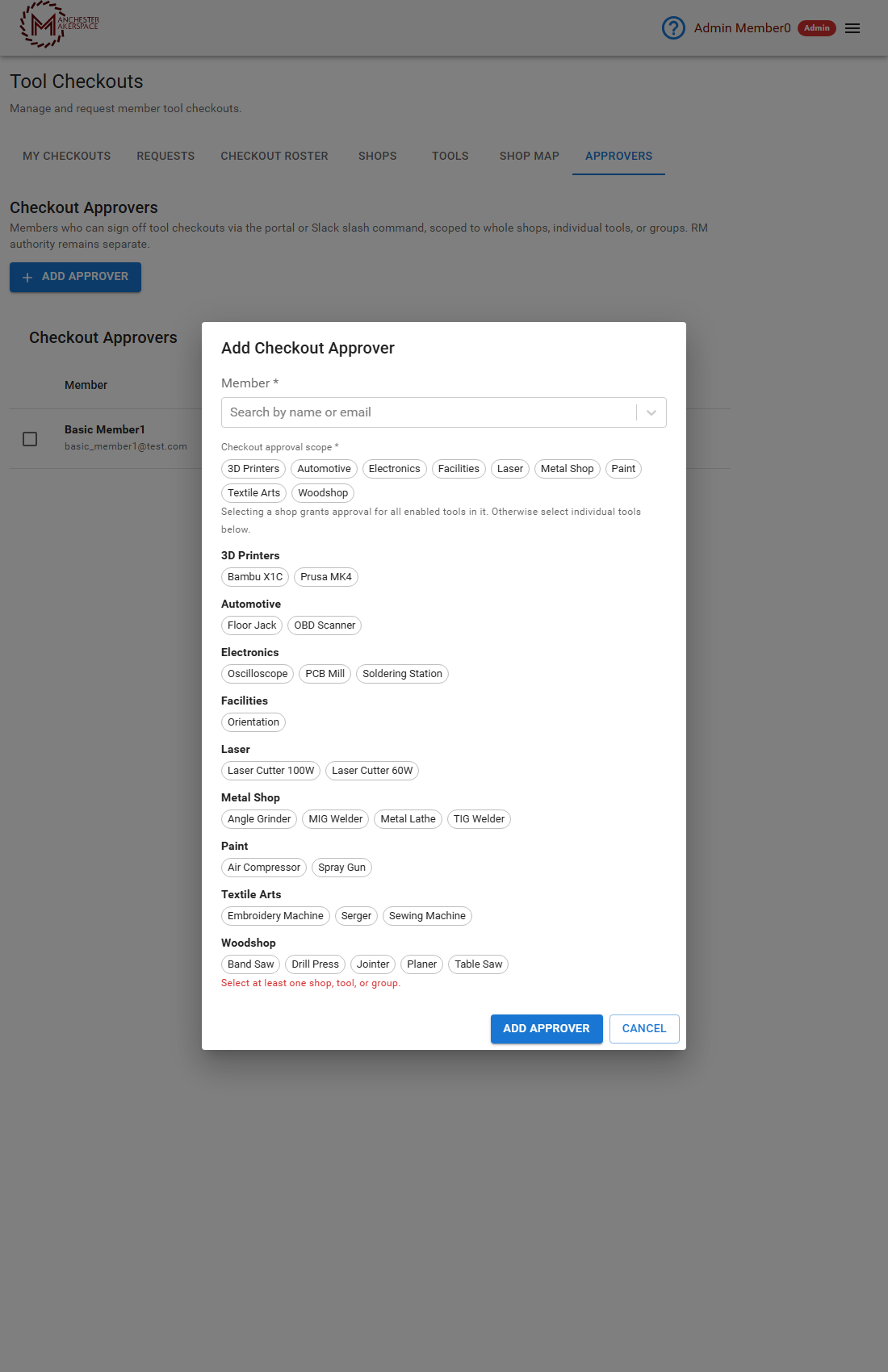The width and height of the screenshot is (888, 1372).
Task: Toggle the Band Saw chip
Action: coord(250,964)
